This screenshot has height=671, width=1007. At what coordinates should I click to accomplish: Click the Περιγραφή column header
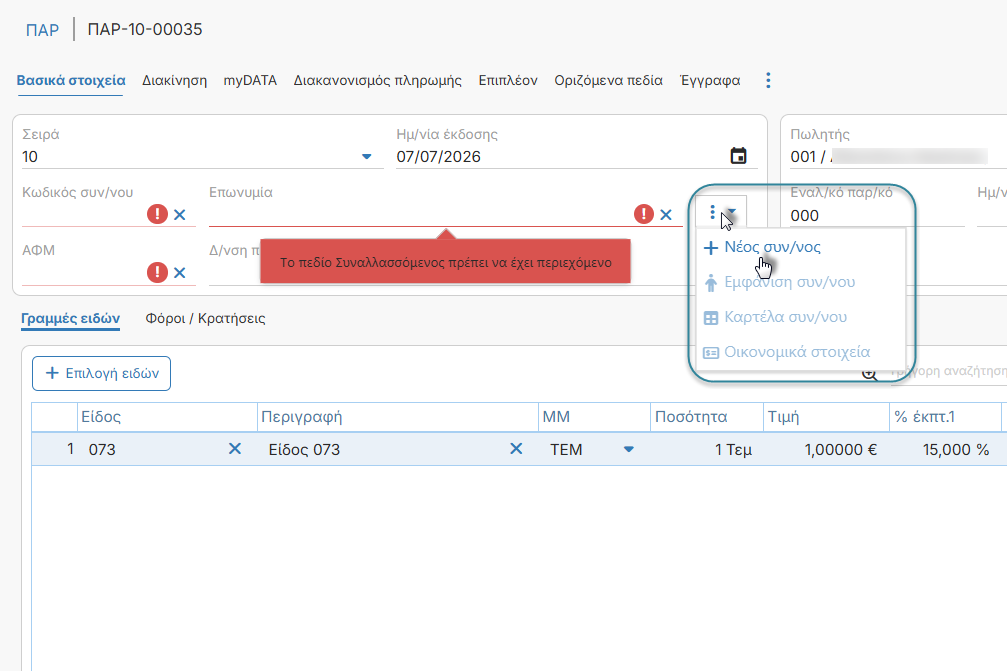tap(398, 417)
